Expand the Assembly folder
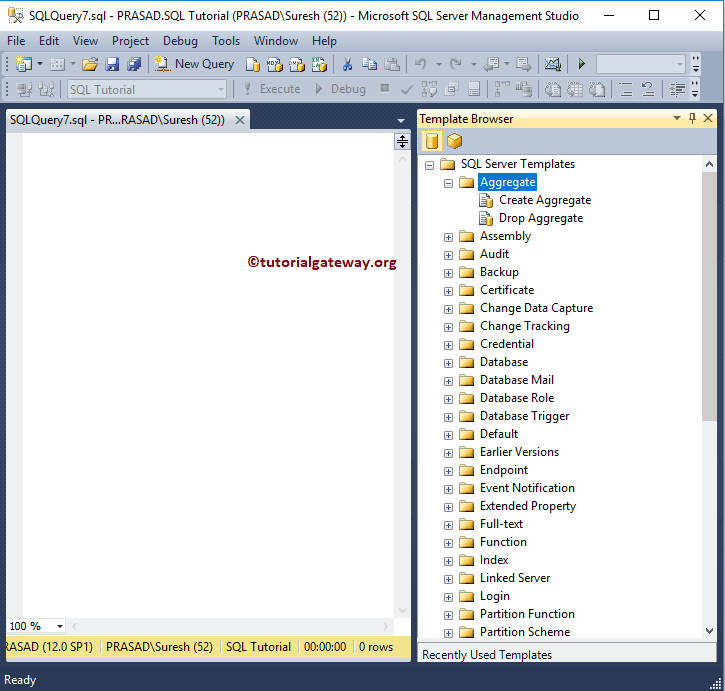The height and width of the screenshot is (691, 725). 448,237
